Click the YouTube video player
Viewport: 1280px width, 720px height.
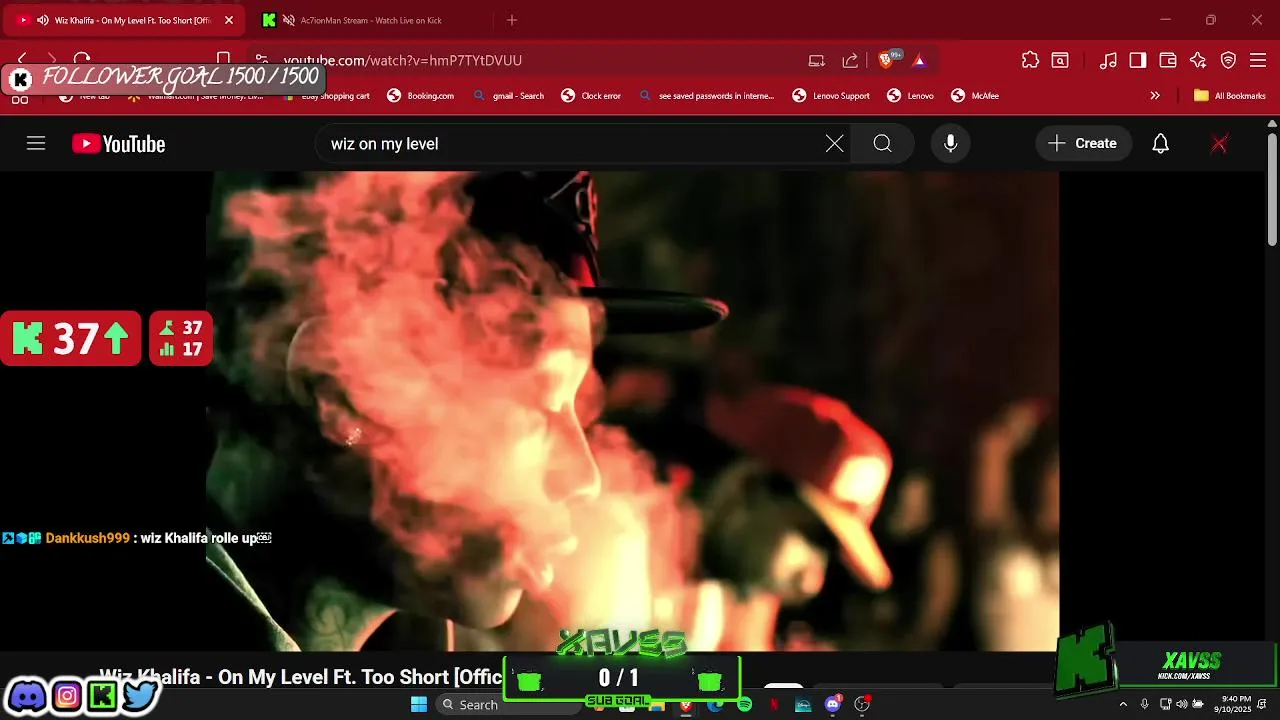[x=632, y=410]
